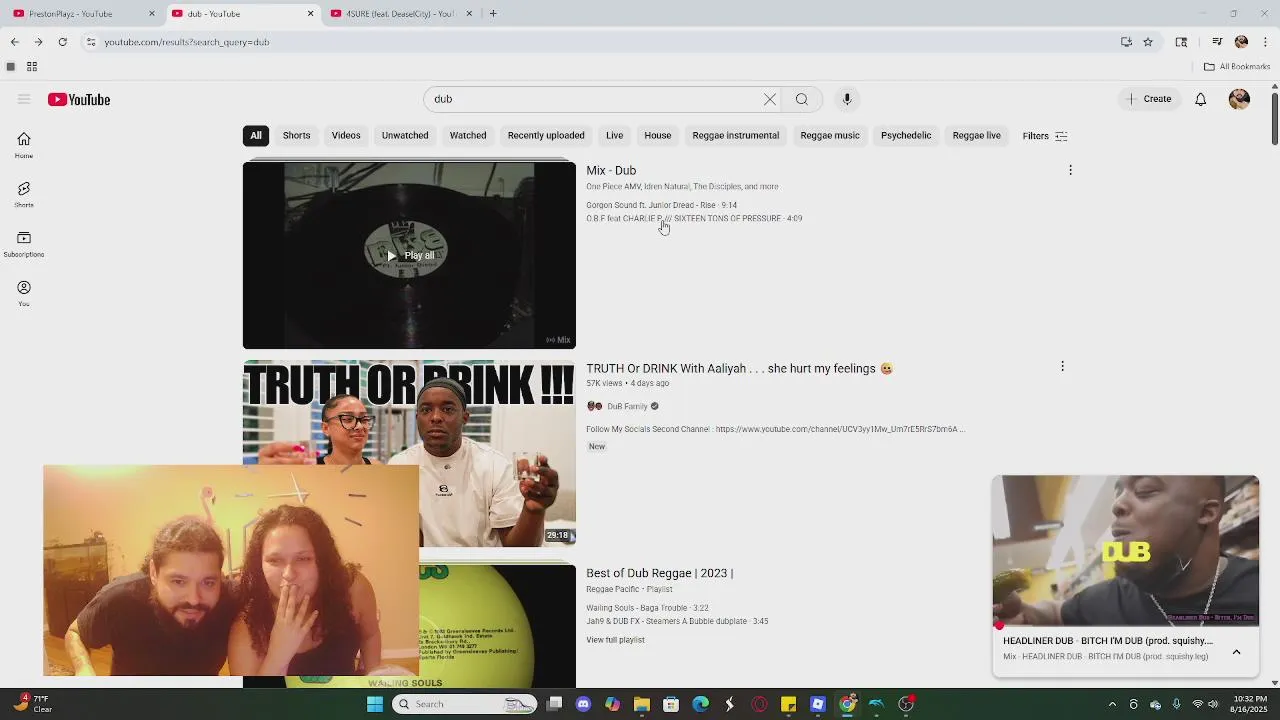The width and height of the screenshot is (1280, 720).
Task: Open Discord from the taskbar
Action: click(x=584, y=704)
